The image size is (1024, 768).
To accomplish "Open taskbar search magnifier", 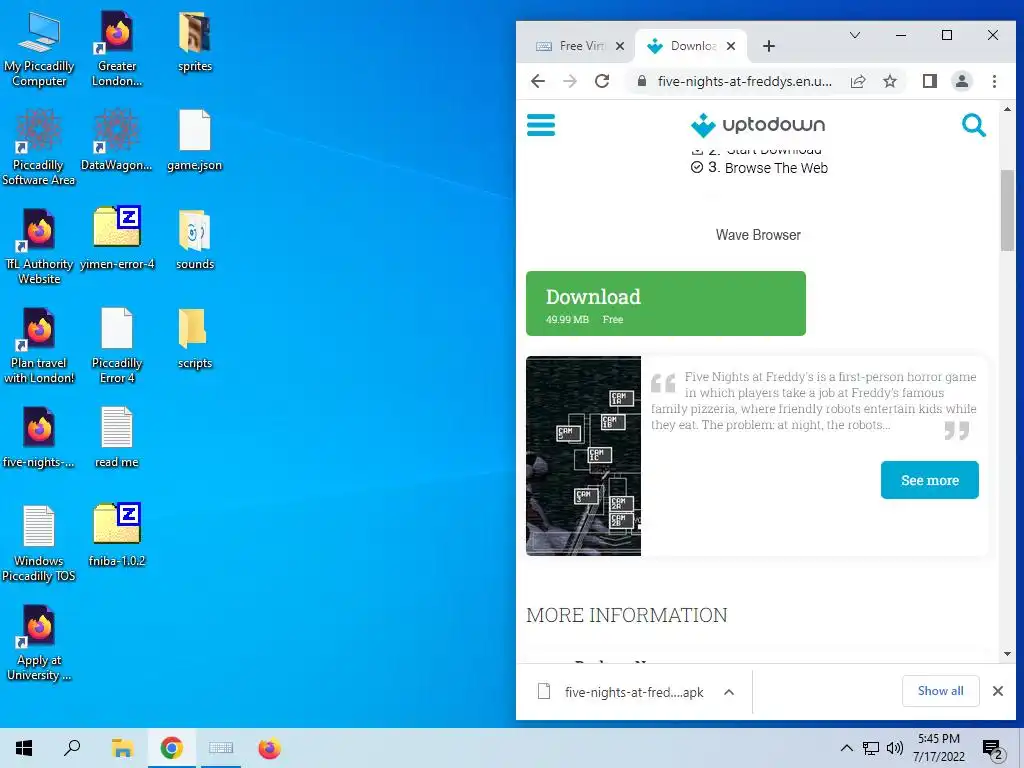I will pos(72,748).
